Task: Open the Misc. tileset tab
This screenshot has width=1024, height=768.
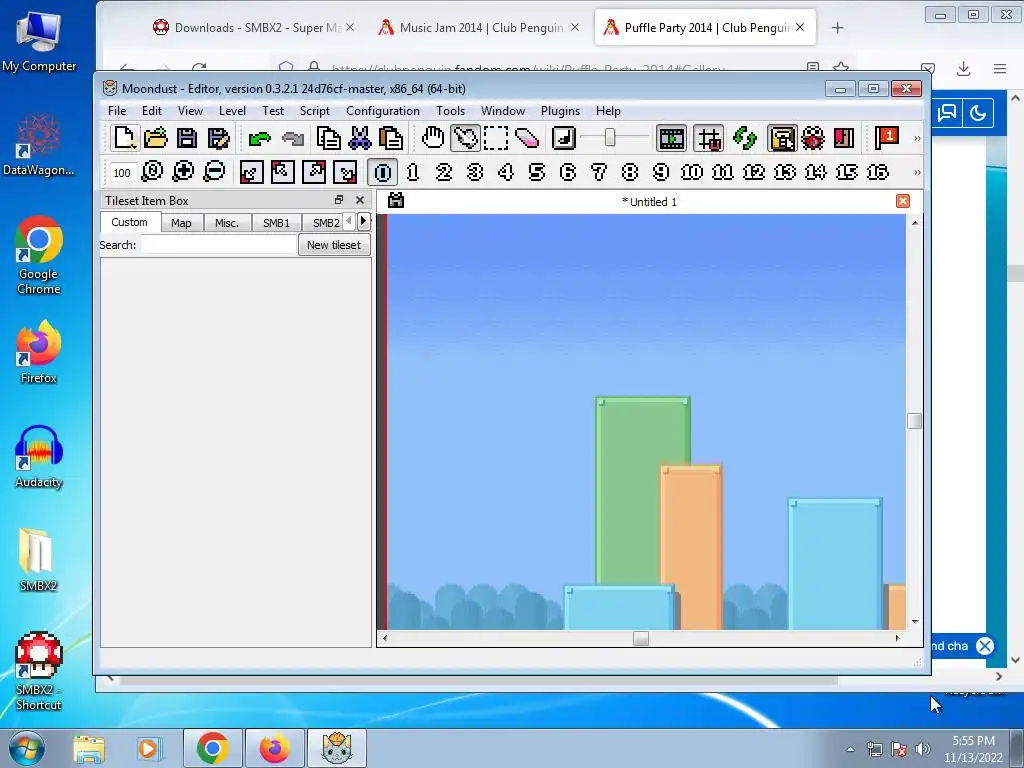Action: point(227,223)
